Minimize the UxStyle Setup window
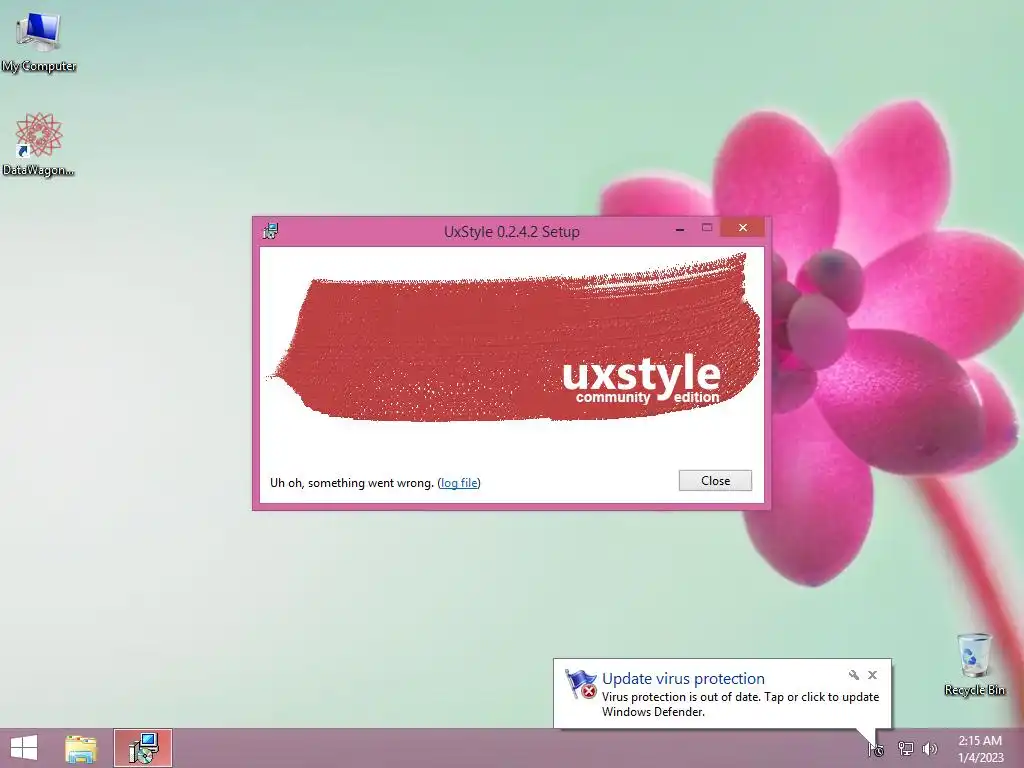 pyautogui.click(x=680, y=229)
